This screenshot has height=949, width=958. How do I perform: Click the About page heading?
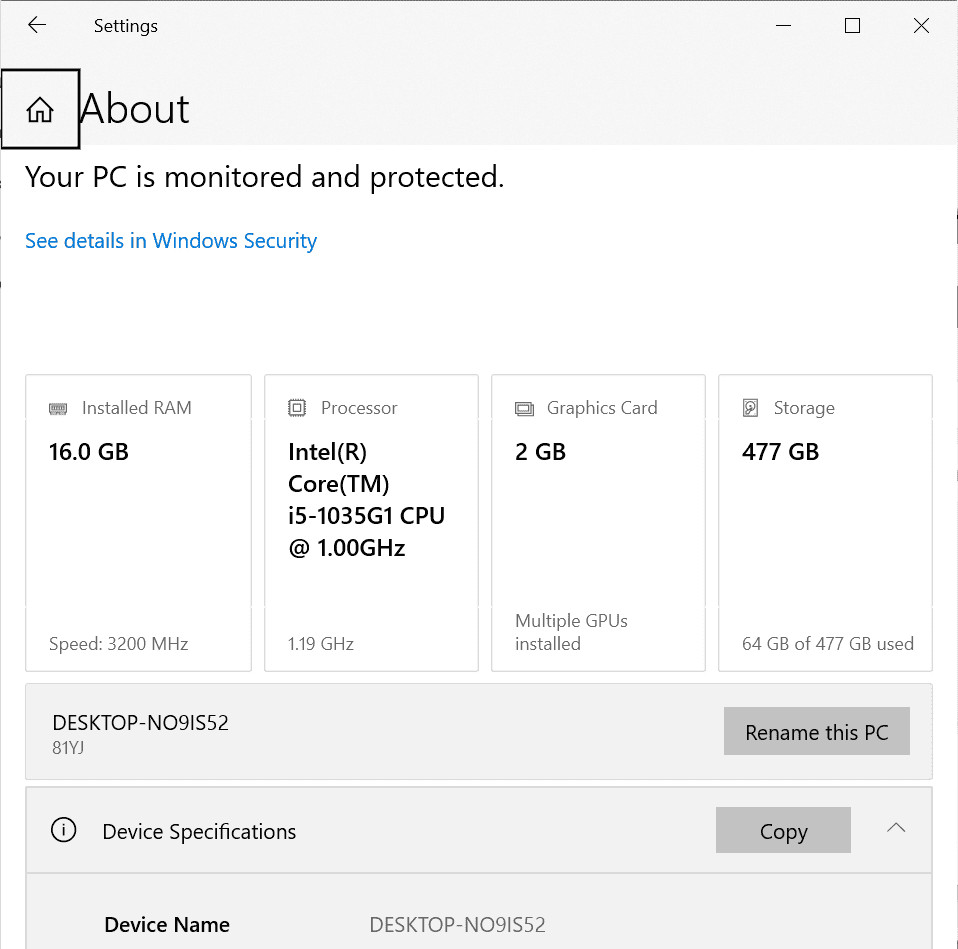point(134,109)
